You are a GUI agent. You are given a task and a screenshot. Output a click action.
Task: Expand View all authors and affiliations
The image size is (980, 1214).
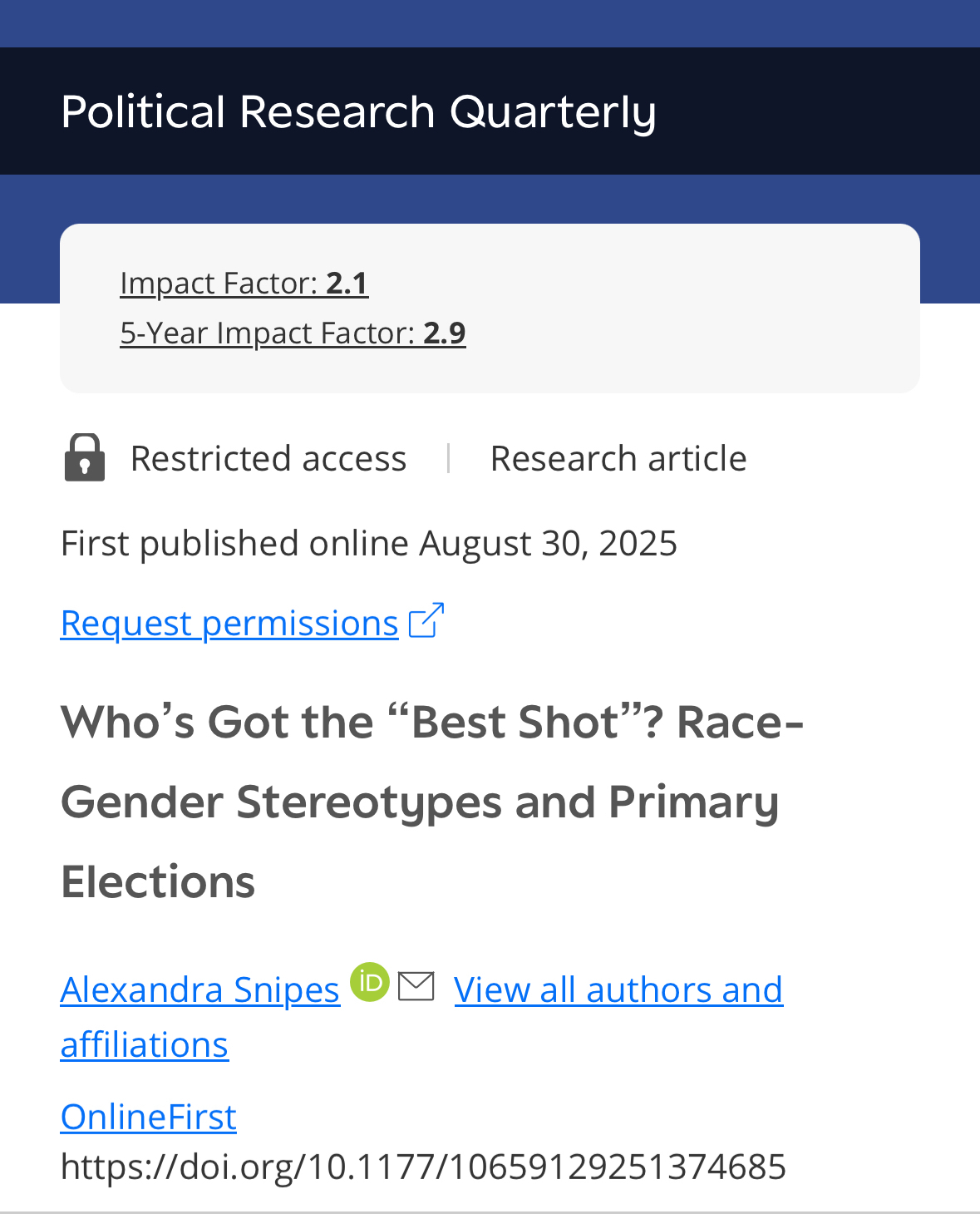click(x=618, y=990)
